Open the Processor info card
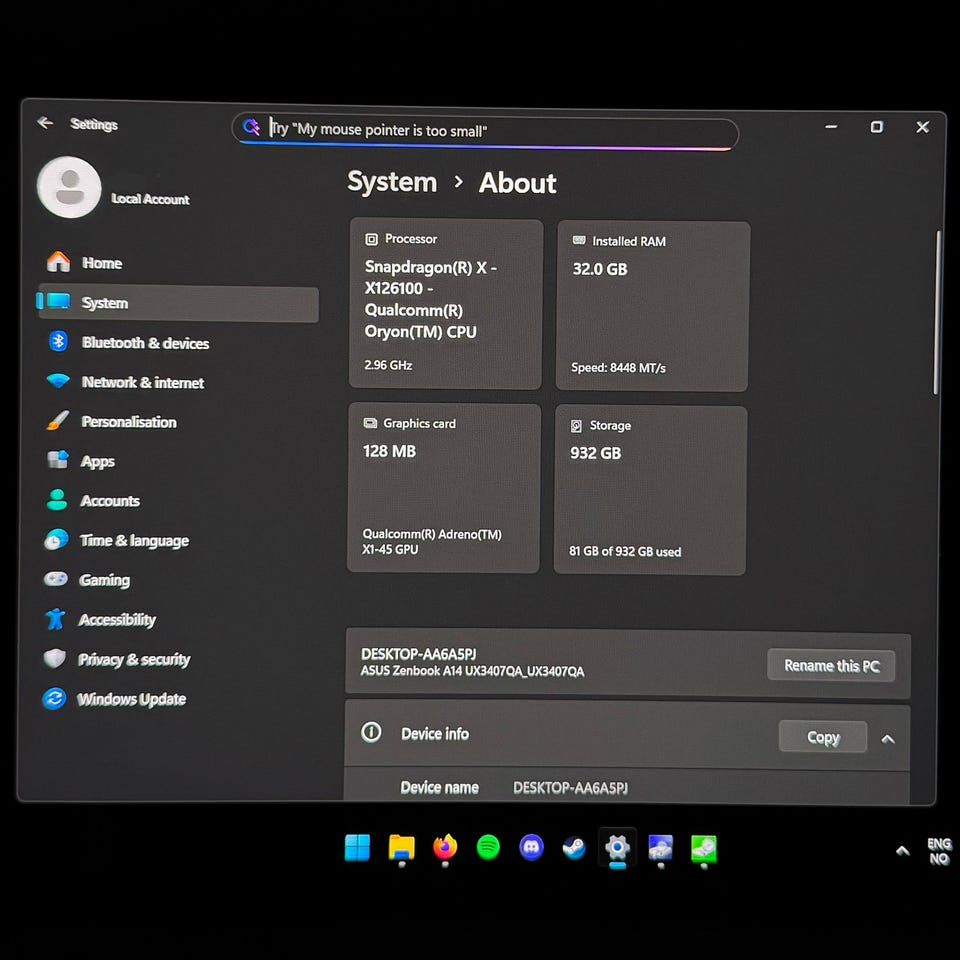The height and width of the screenshot is (960, 960). [x=446, y=304]
